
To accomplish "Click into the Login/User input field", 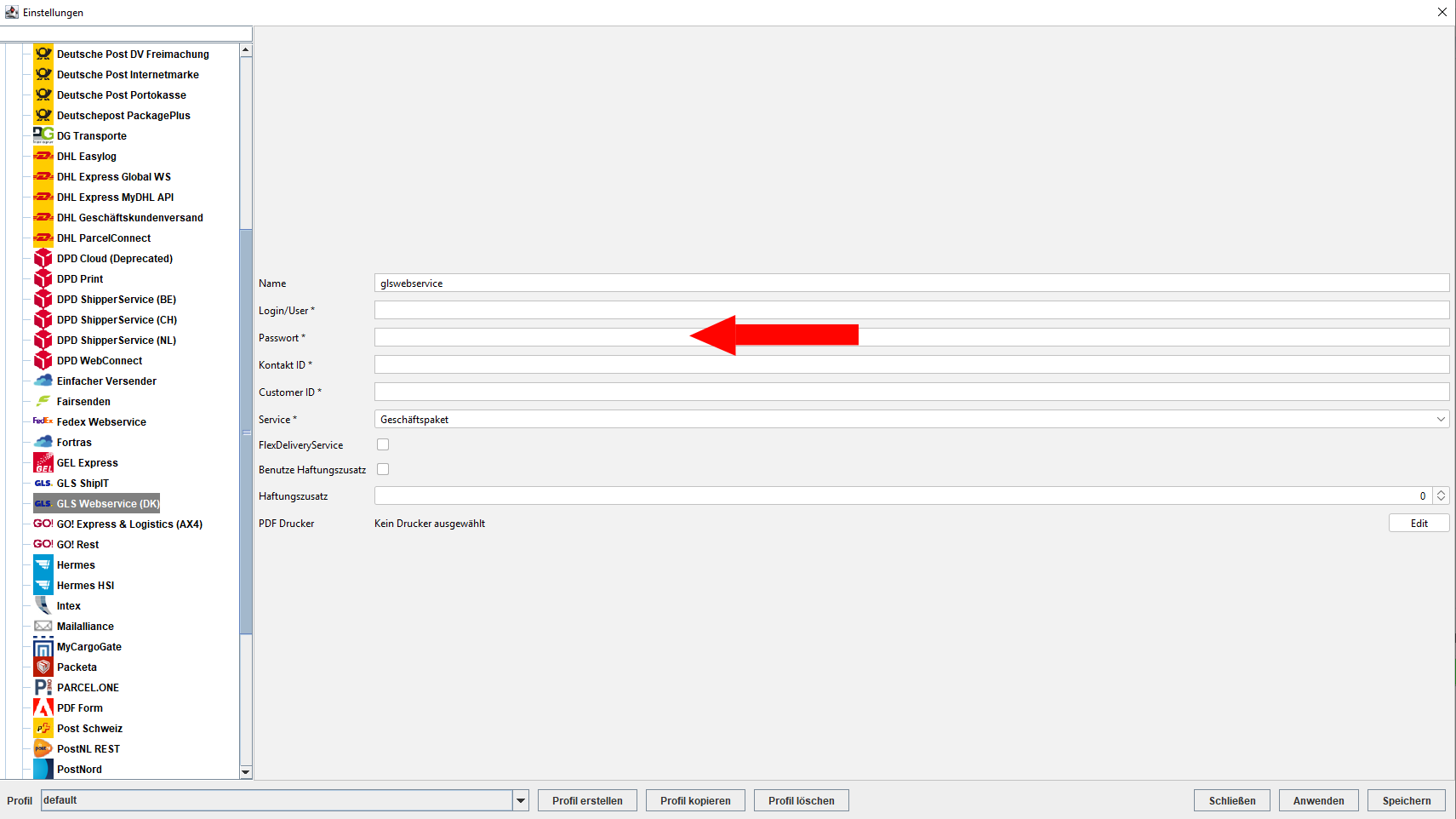I will coord(911,310).
